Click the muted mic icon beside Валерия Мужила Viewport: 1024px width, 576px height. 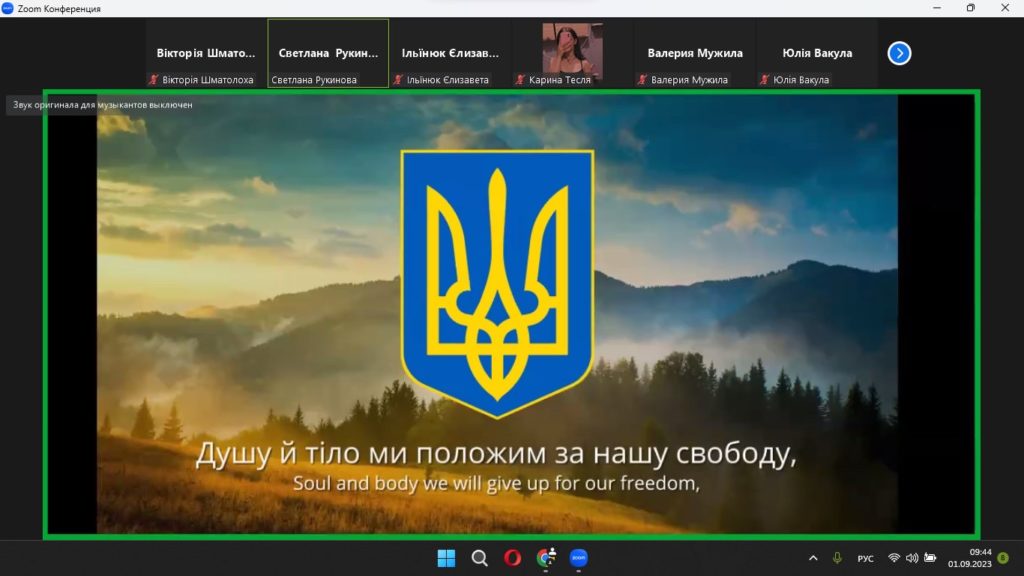tap(643, 80)
